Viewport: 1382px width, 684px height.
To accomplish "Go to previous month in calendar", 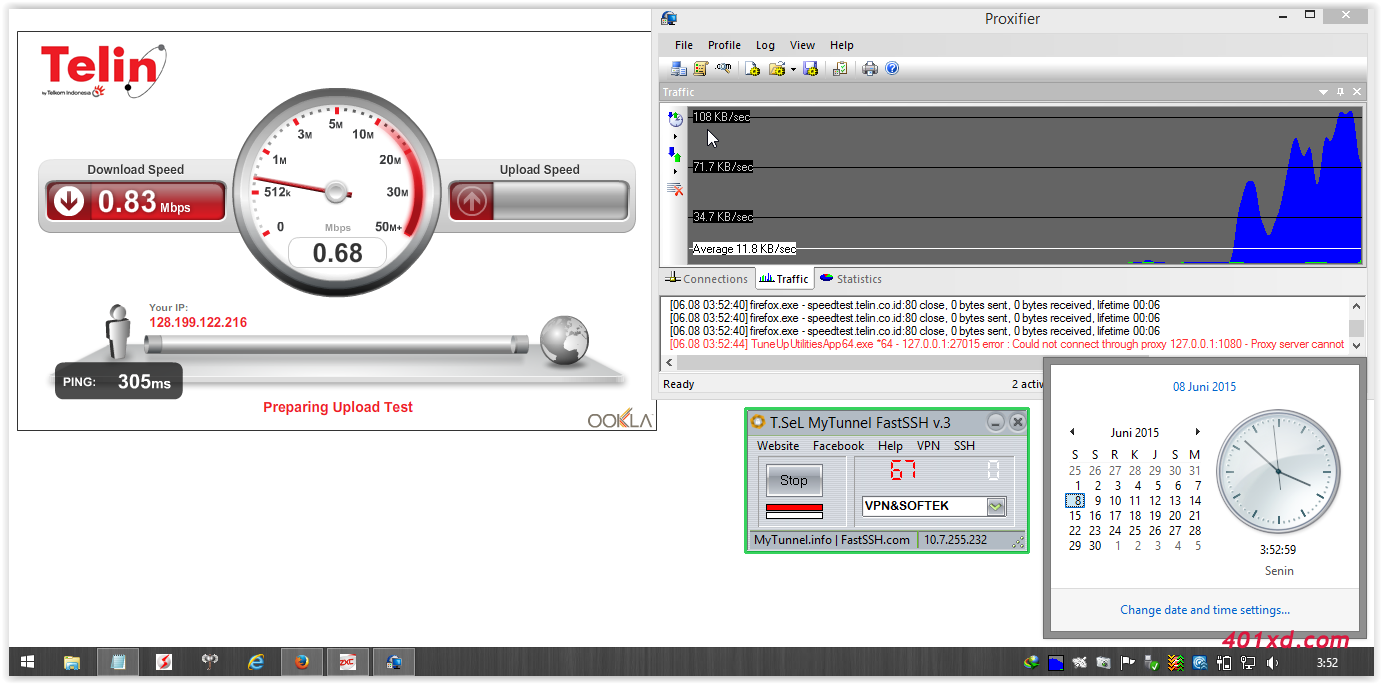I will tap(1073, 432).
